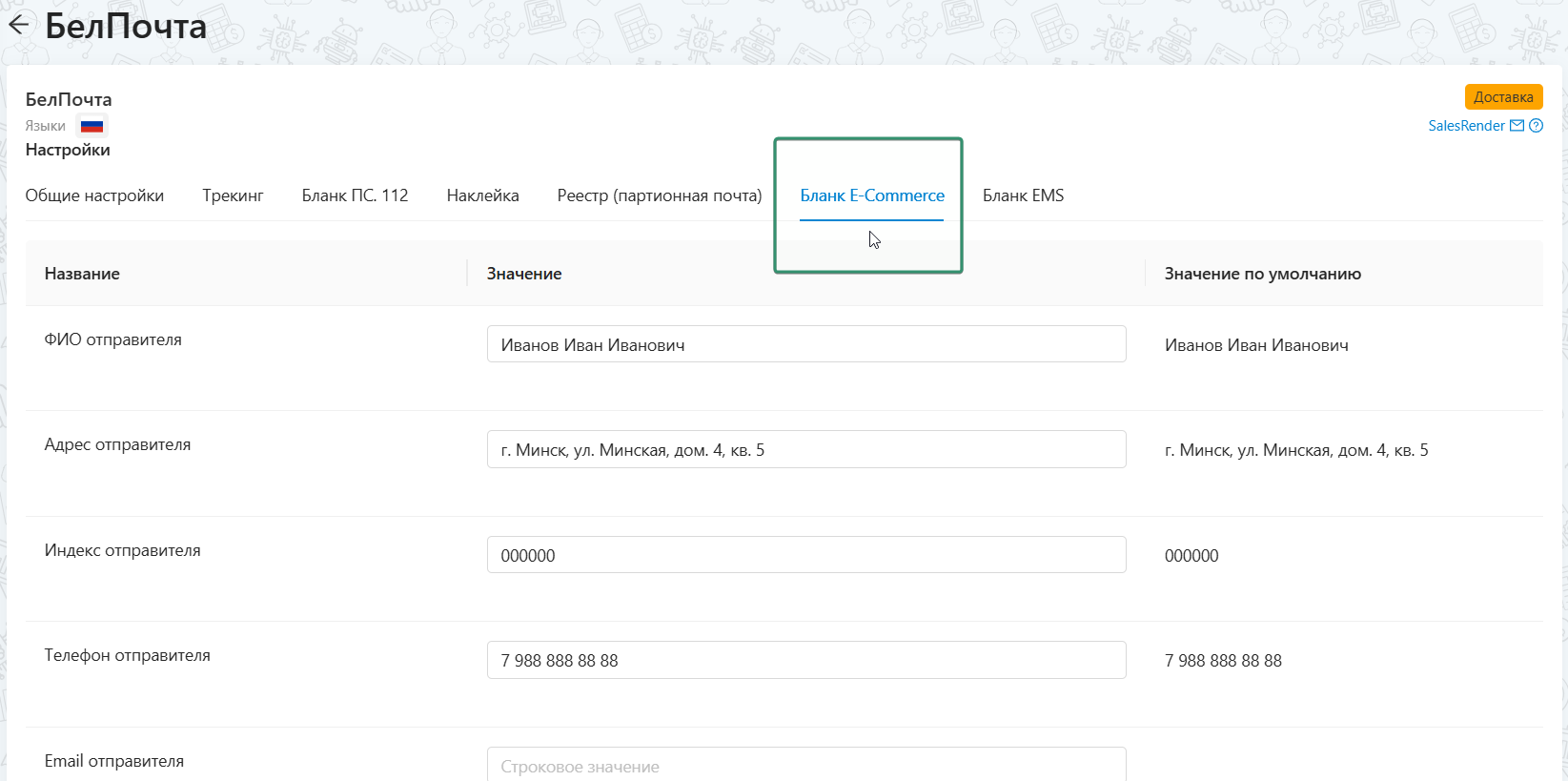Click the Адрес отправителя label

[x=117, y=444]
